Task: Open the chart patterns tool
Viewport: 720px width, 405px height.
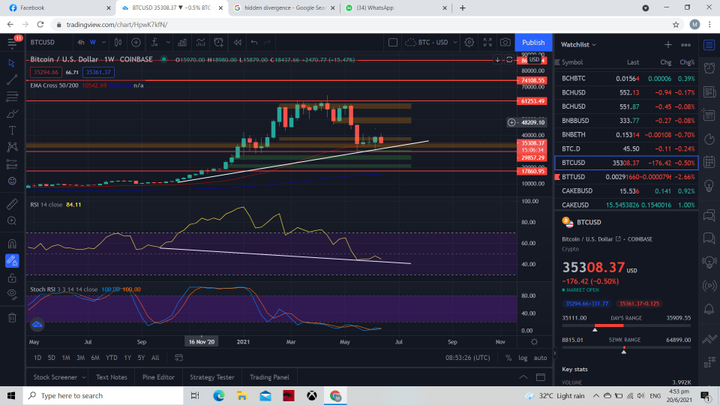Action: 12,147
